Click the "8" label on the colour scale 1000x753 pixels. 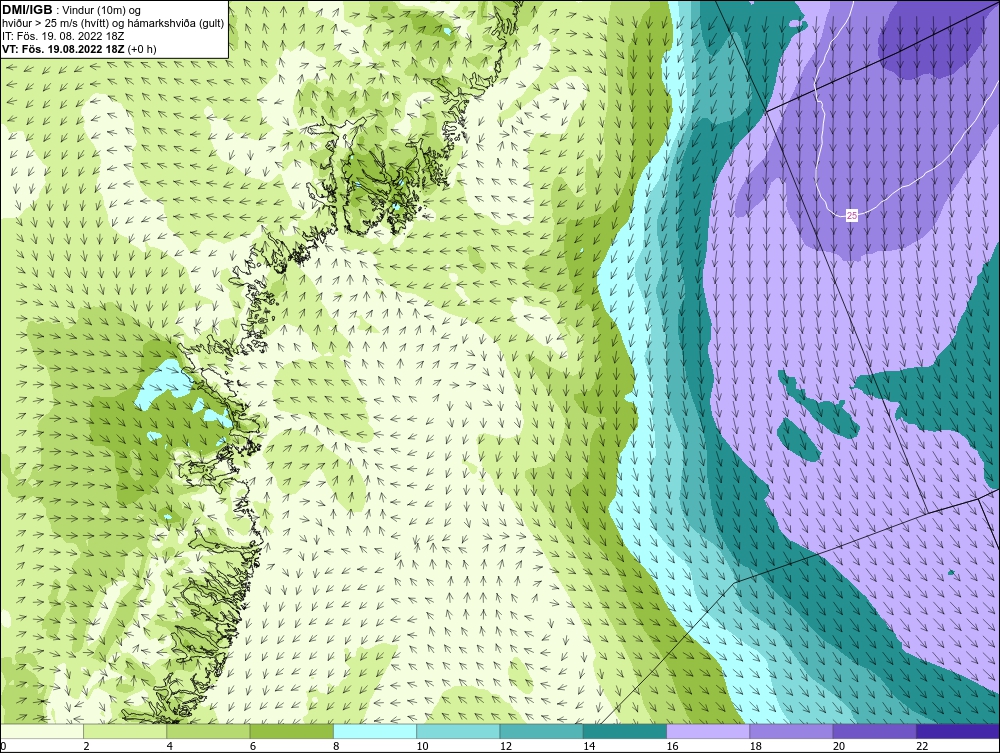(336, 746)
